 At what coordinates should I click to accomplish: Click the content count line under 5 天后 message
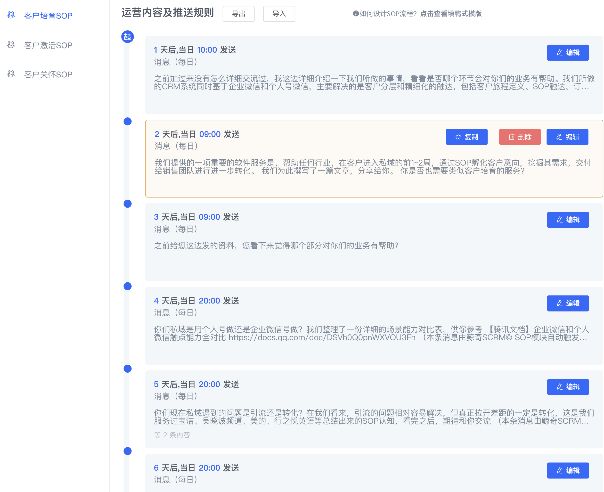(172, 435)
